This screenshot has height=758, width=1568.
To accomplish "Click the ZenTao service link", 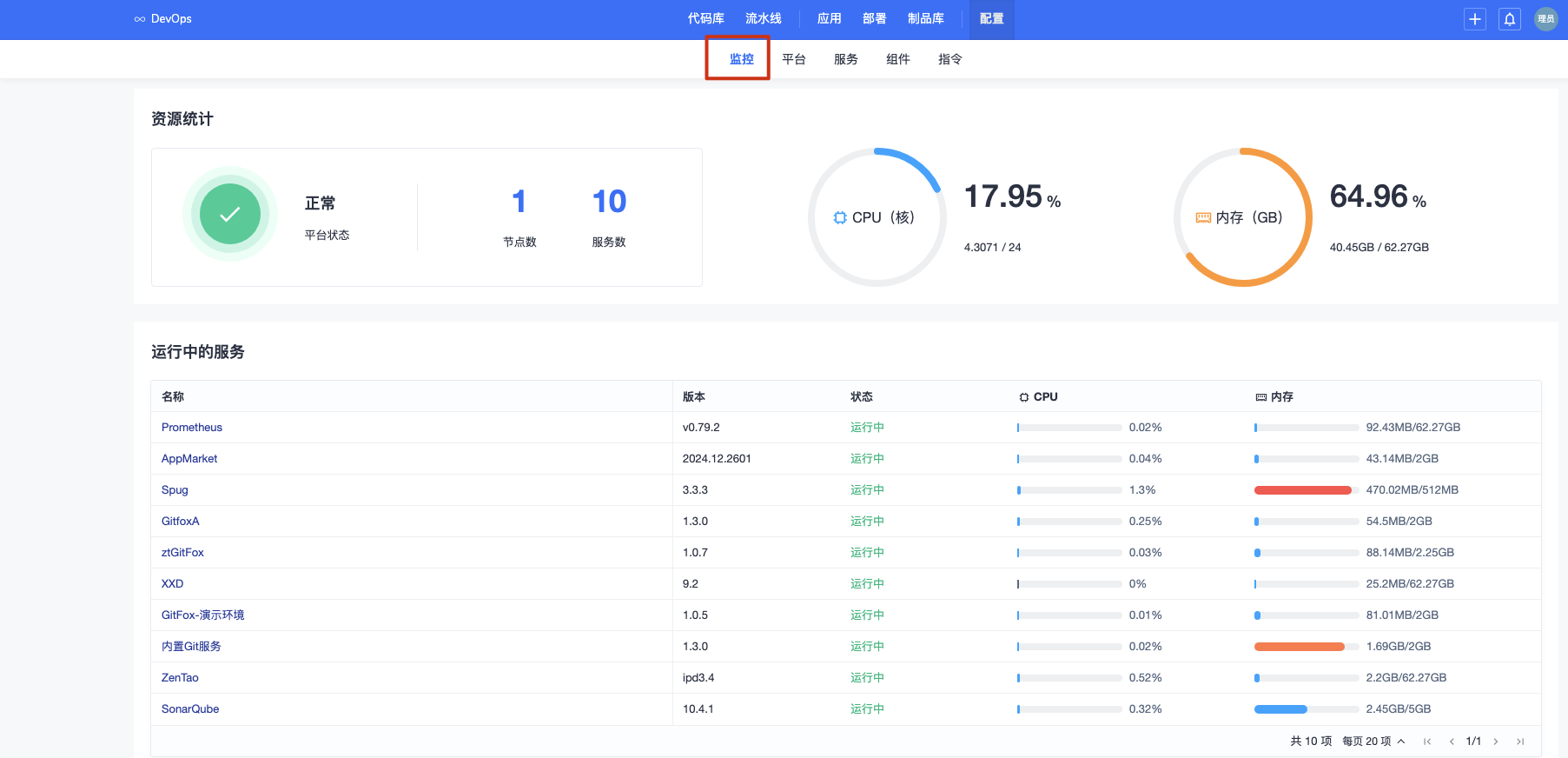I will coord(180,678).
